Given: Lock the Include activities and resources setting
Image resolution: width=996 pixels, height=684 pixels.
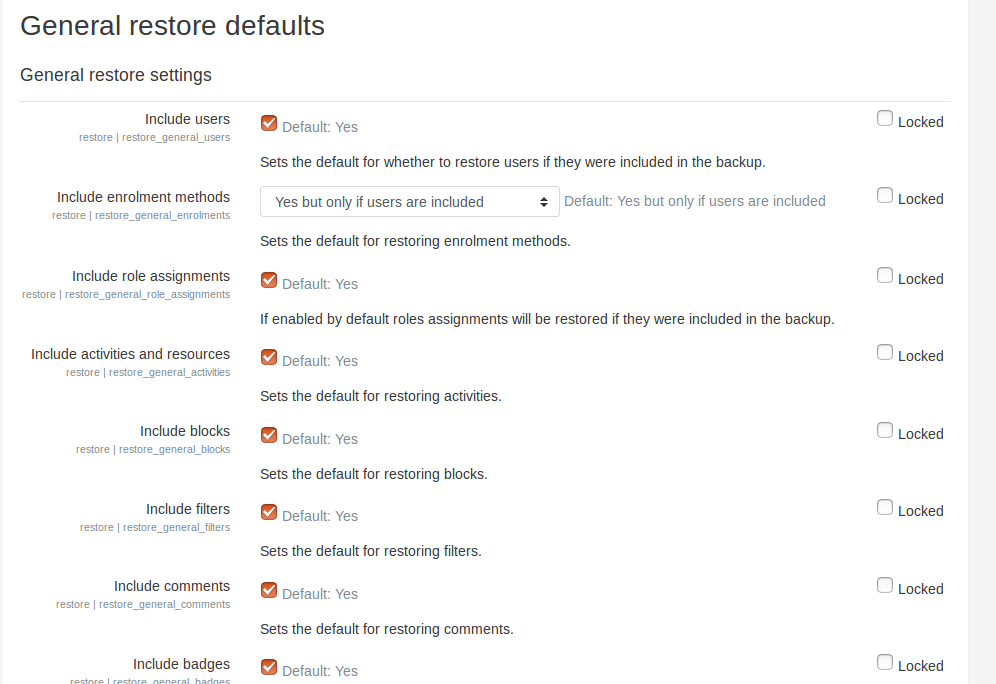Looking at the screenshot, I should tap(885, 352).
